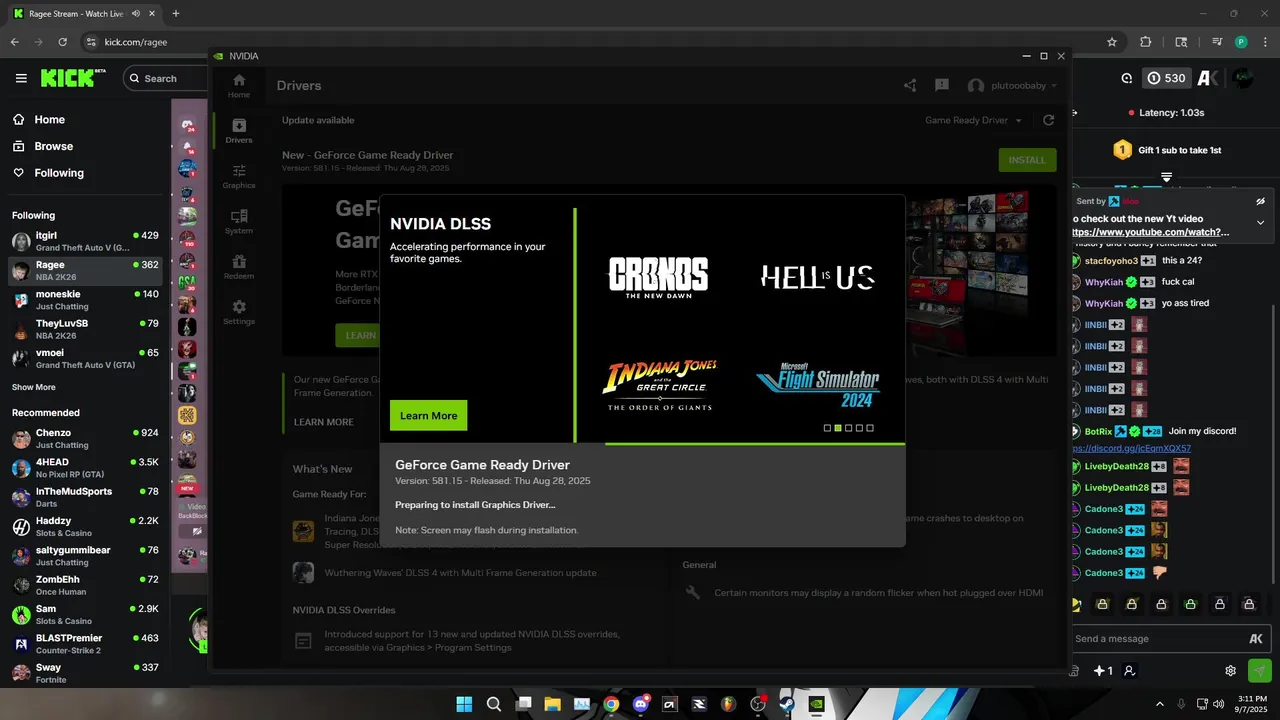The height and width of the screenshot is (720, 1280).
Task: Click the Cronos The New Dawn logo
Action: [658, 277]
